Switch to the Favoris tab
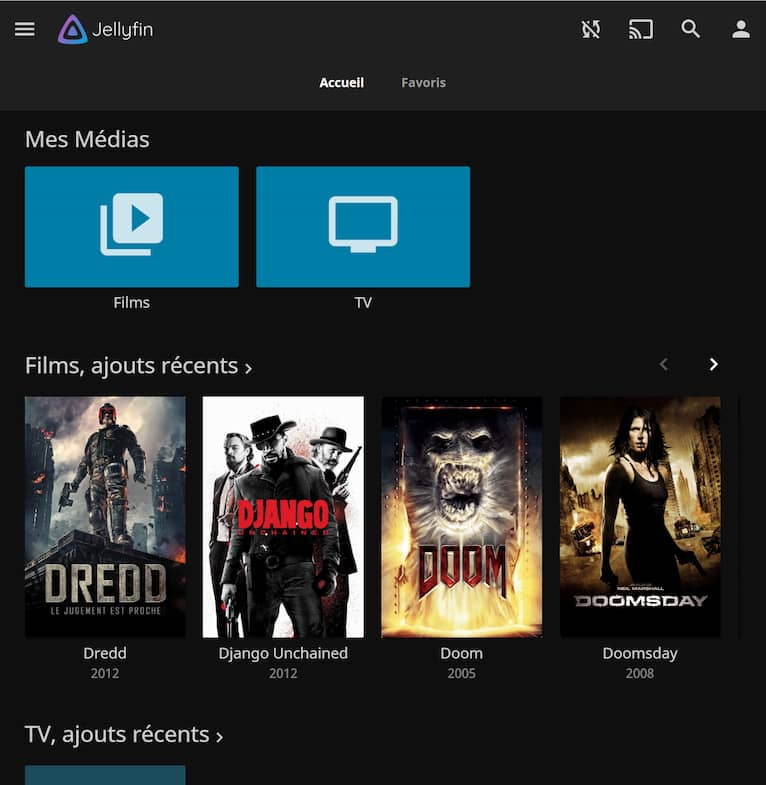Screen dimensions: 766x785 pyautogui.click(x=423, y=83)
